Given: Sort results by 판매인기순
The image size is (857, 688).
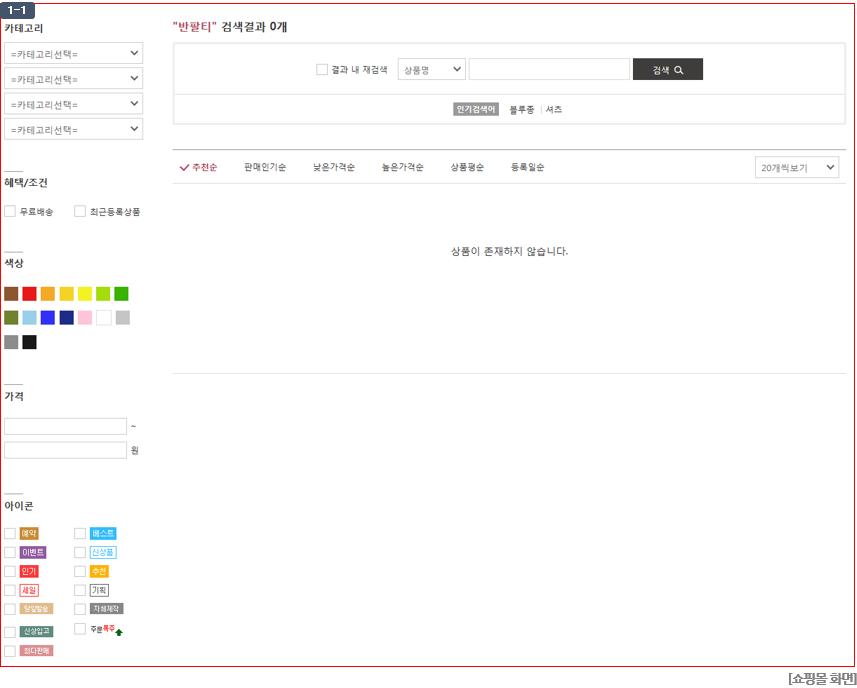Looking at the screenshot, I should coord(265,167).
